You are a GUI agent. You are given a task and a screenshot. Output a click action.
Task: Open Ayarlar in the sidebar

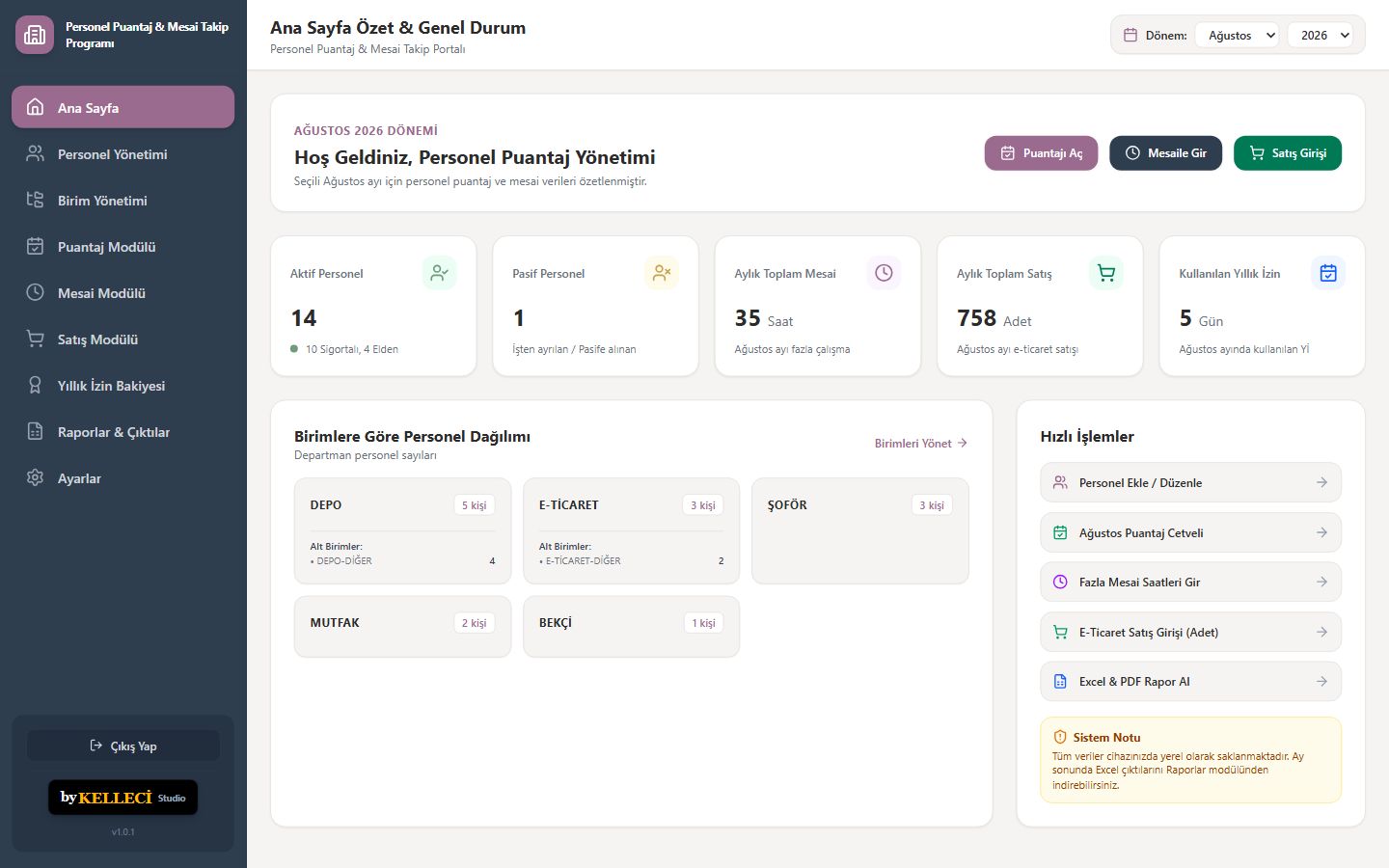123,477
